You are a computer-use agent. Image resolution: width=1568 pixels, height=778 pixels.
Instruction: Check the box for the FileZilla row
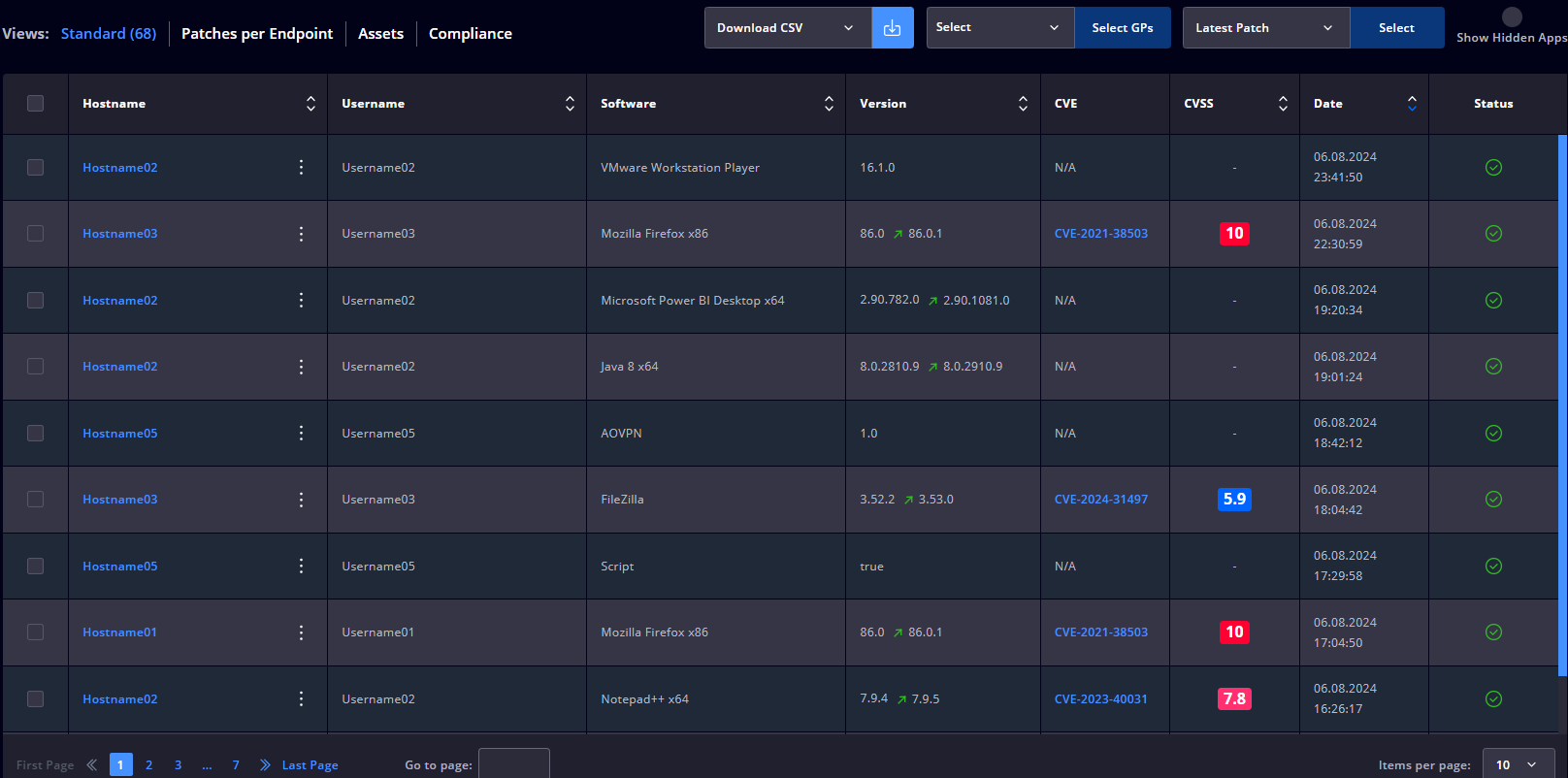(36, 500)
